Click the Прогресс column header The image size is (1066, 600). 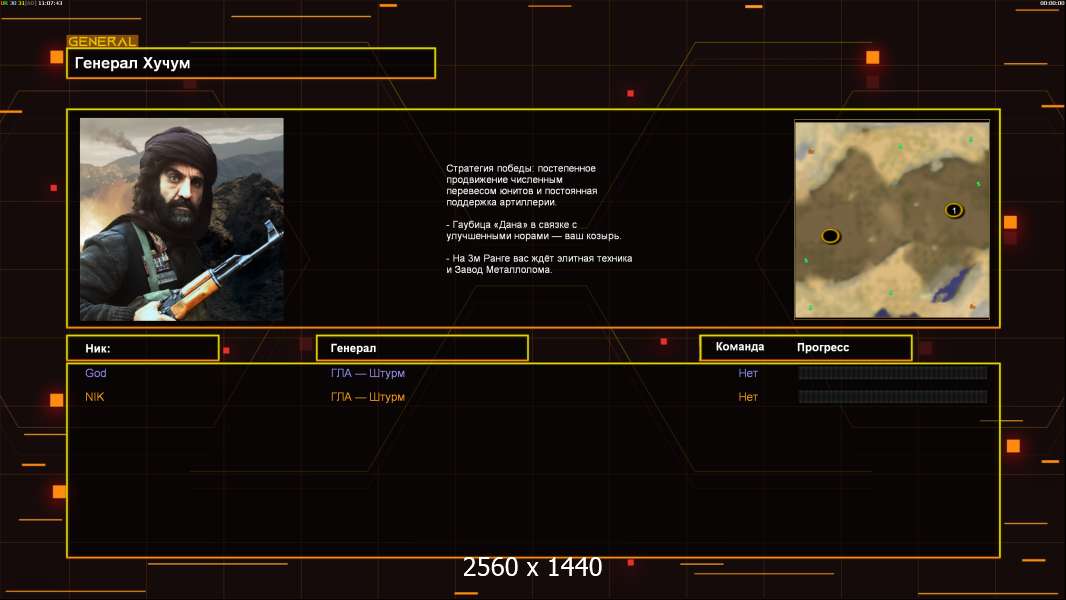(x=823, y=348)
